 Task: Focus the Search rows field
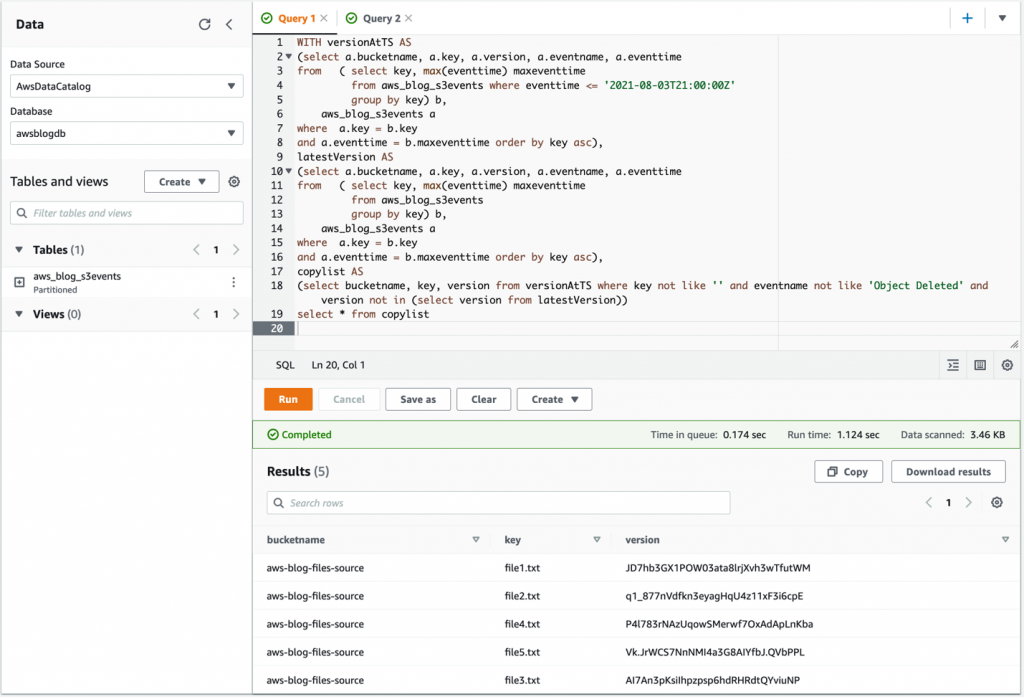pos(498,503)
